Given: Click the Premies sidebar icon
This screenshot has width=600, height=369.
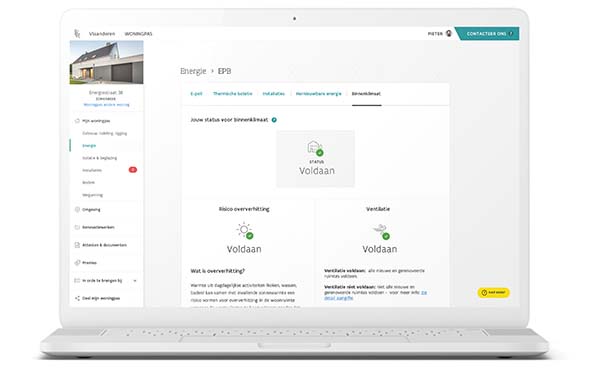Looking at the screenshot, I should [x=77, y=263].
